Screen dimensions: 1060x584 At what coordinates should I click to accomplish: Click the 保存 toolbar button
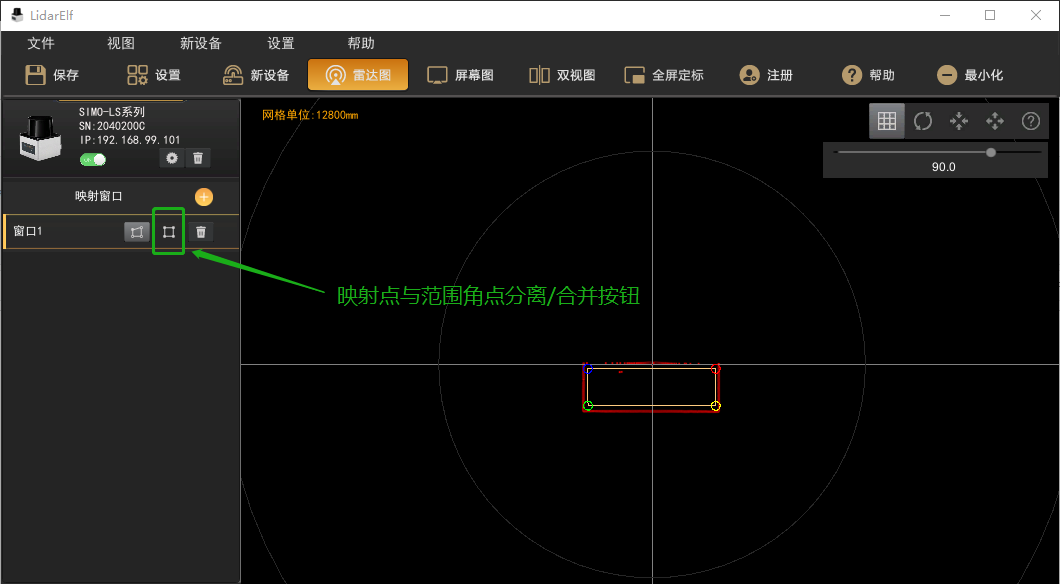pos(52,75)
